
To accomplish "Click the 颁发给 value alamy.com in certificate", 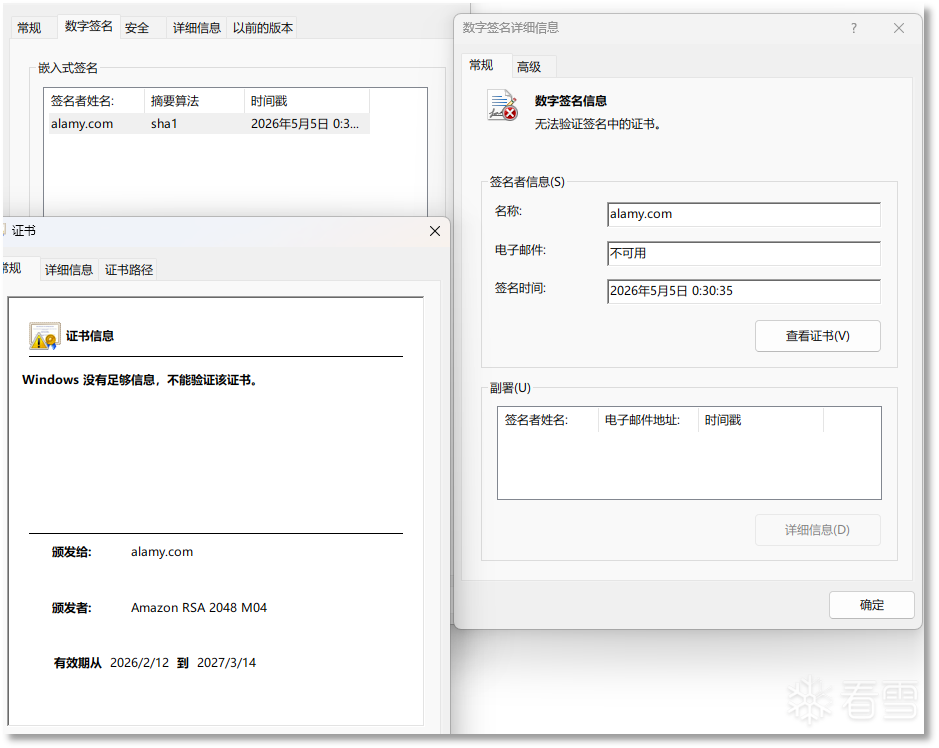I will (x=162, y=552).
